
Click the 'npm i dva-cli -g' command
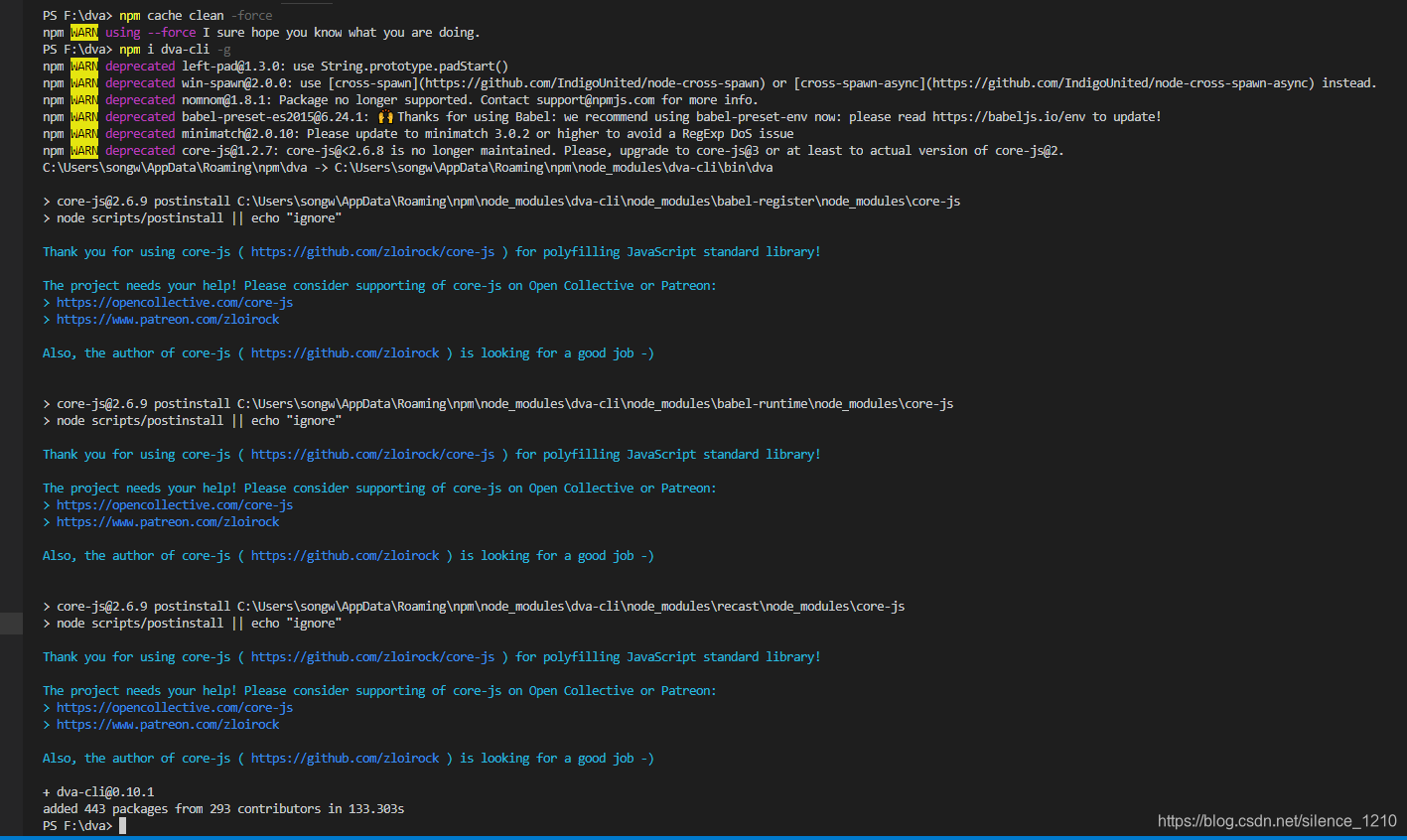tap(175, 50)
